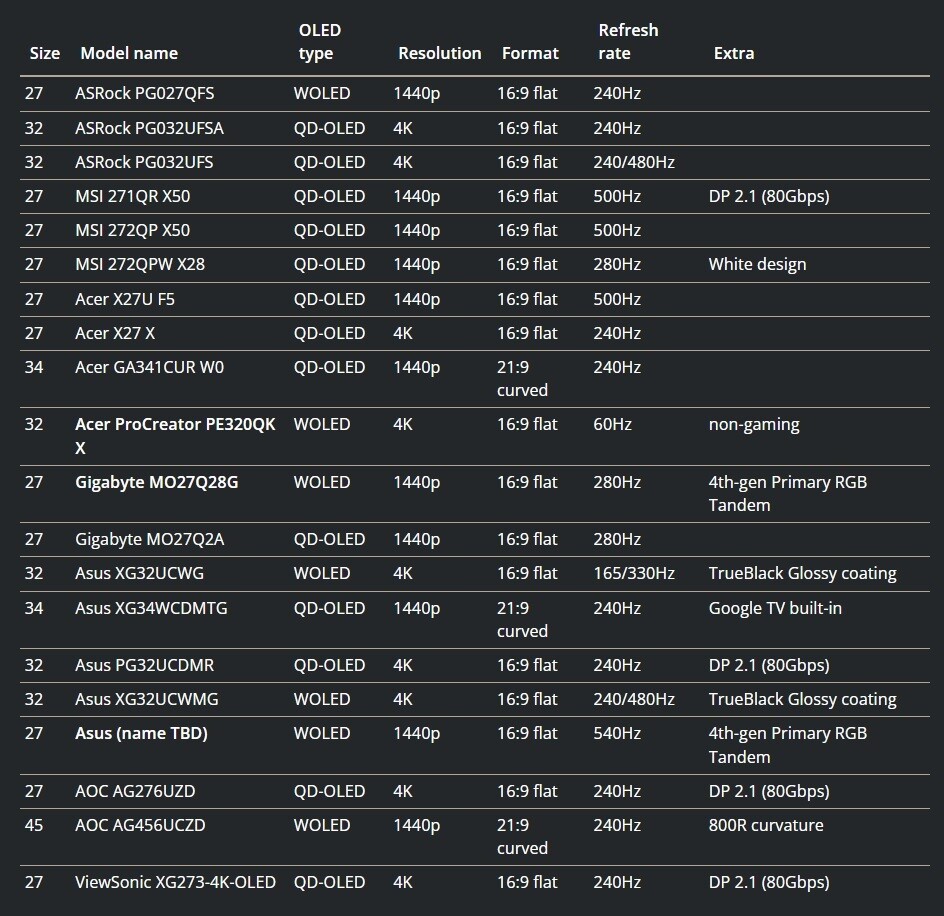The width and height of the screenshot is (944, 916).
Task: Click the ViewSonic XG273-4K-OLED model name
Action: [x=175, y=882]
